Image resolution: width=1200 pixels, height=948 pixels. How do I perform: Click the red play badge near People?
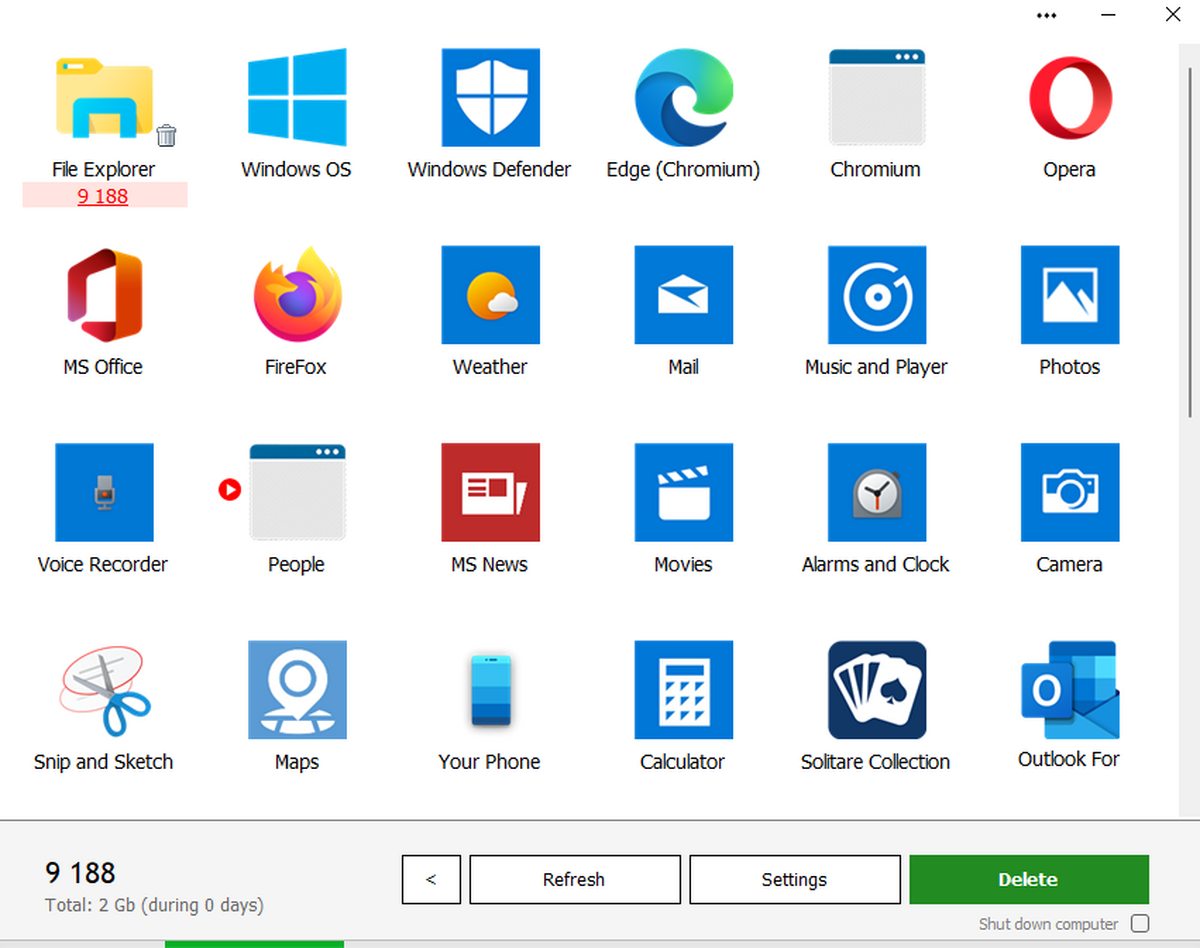tap(230, 490)
